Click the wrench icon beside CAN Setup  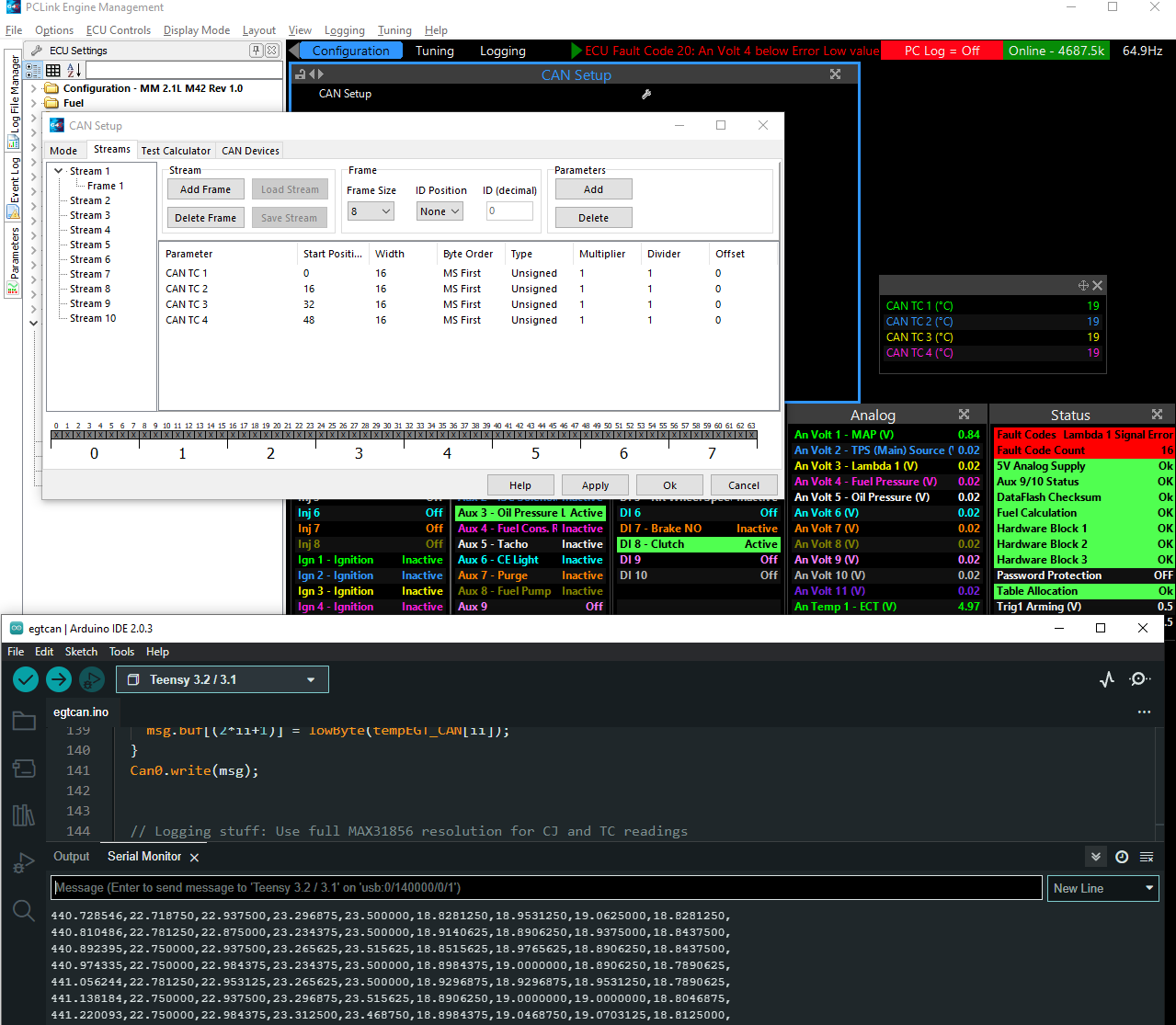click(646, 94)
